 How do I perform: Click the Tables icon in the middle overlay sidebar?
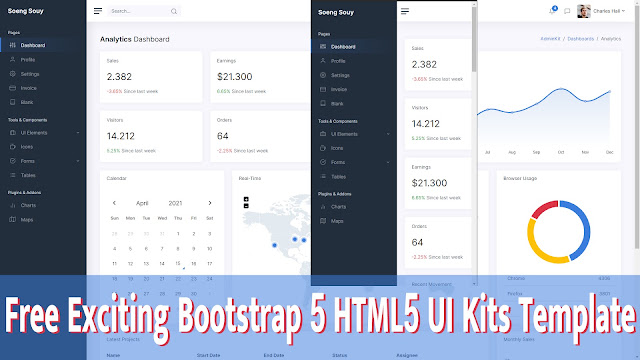pos(323,176)
